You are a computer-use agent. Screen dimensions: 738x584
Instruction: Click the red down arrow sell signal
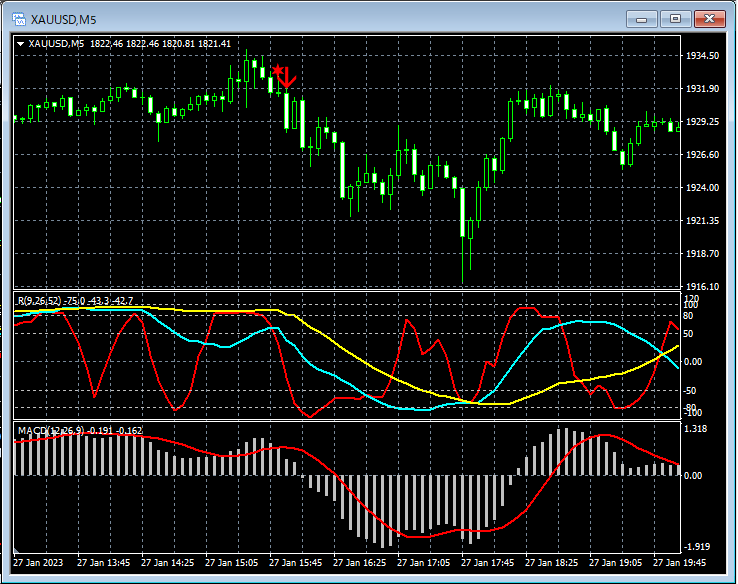point(285,77)
